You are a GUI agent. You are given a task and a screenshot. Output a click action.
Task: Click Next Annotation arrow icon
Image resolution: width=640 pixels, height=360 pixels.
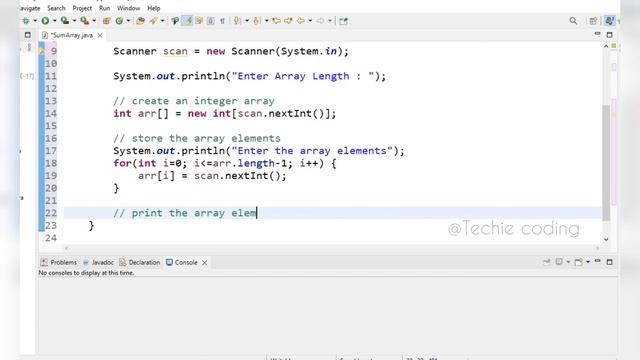coord(237,21)
